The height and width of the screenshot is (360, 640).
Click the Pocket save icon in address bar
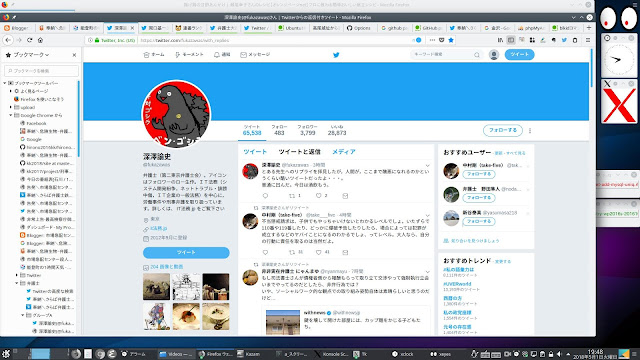tap(442, 40)
